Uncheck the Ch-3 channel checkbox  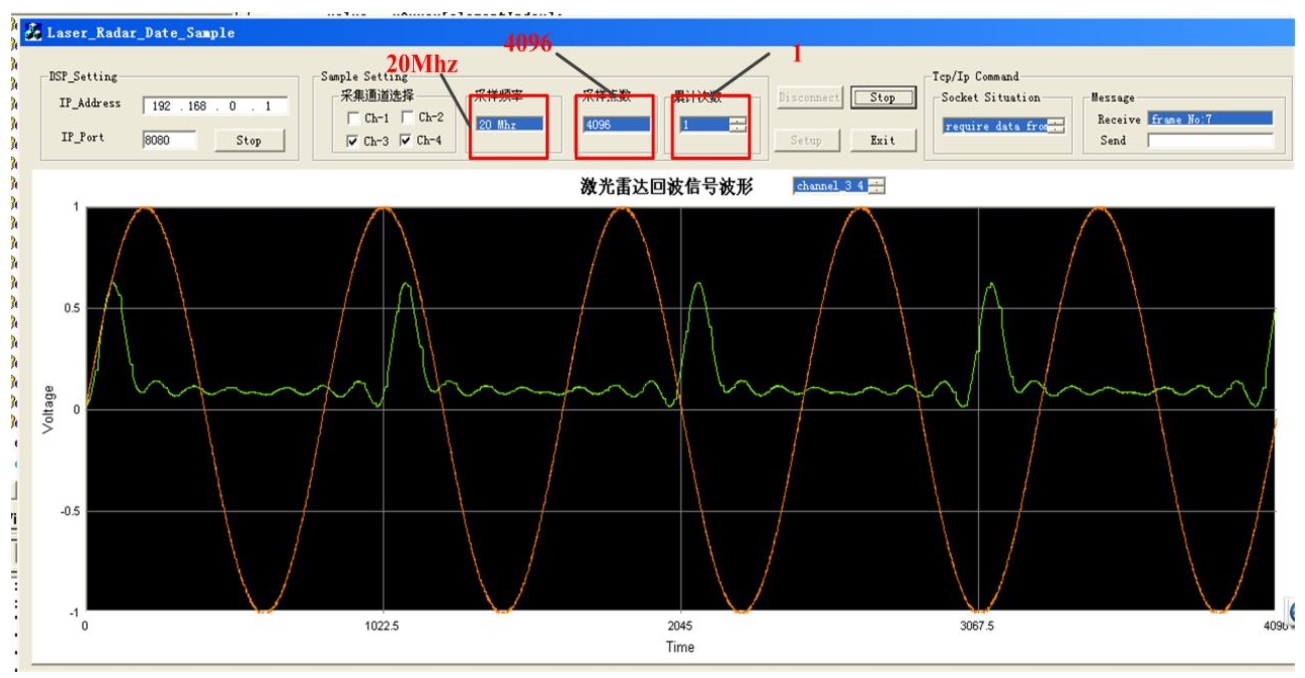point(354,141)
